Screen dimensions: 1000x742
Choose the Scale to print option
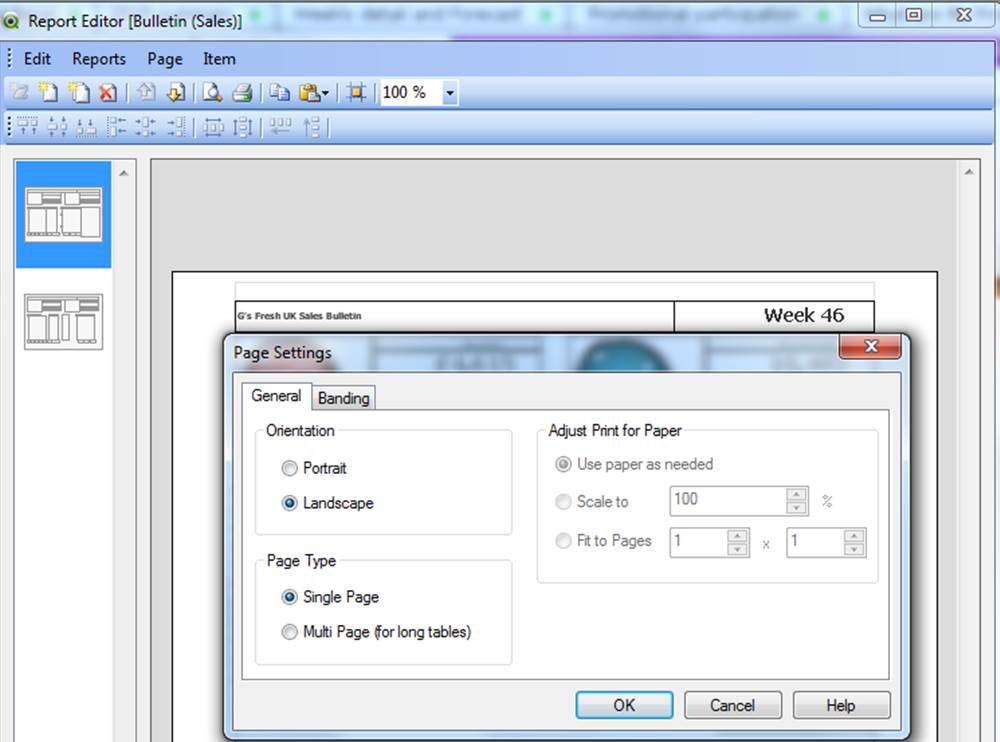[x=563, y=502]
